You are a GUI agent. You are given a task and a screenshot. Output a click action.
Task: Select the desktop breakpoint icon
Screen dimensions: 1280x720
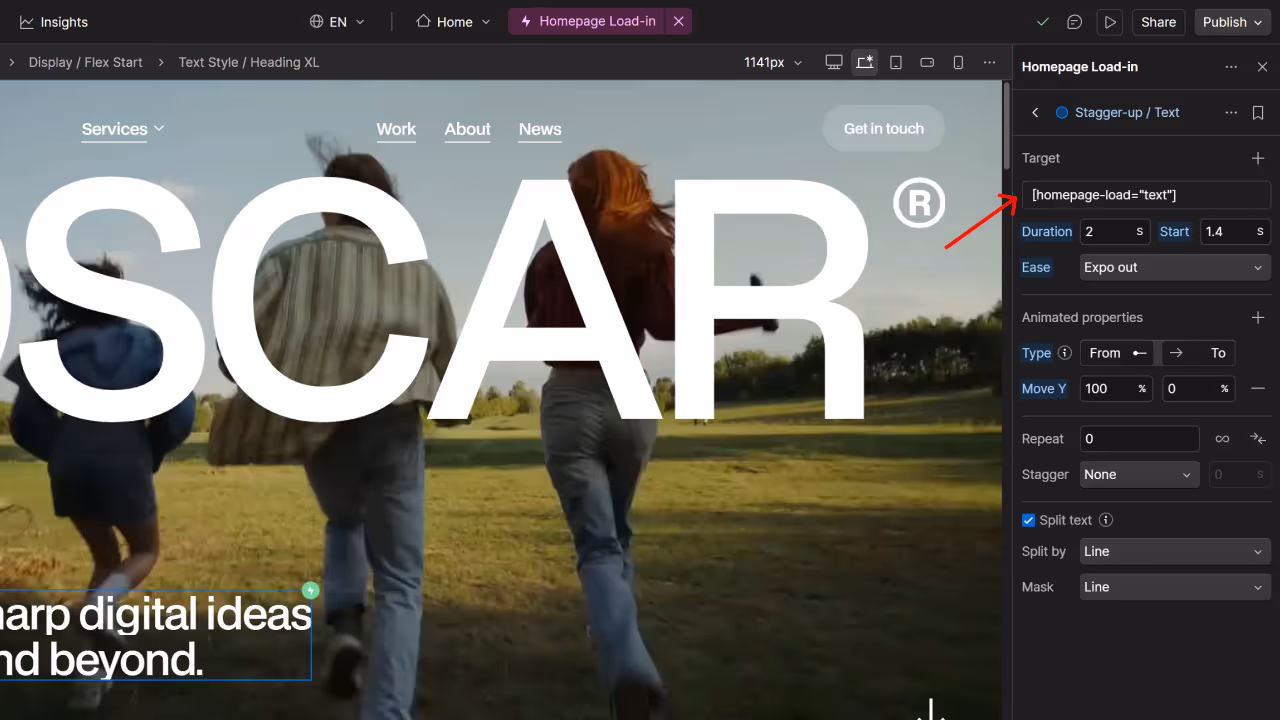click(x=834, y=62)
